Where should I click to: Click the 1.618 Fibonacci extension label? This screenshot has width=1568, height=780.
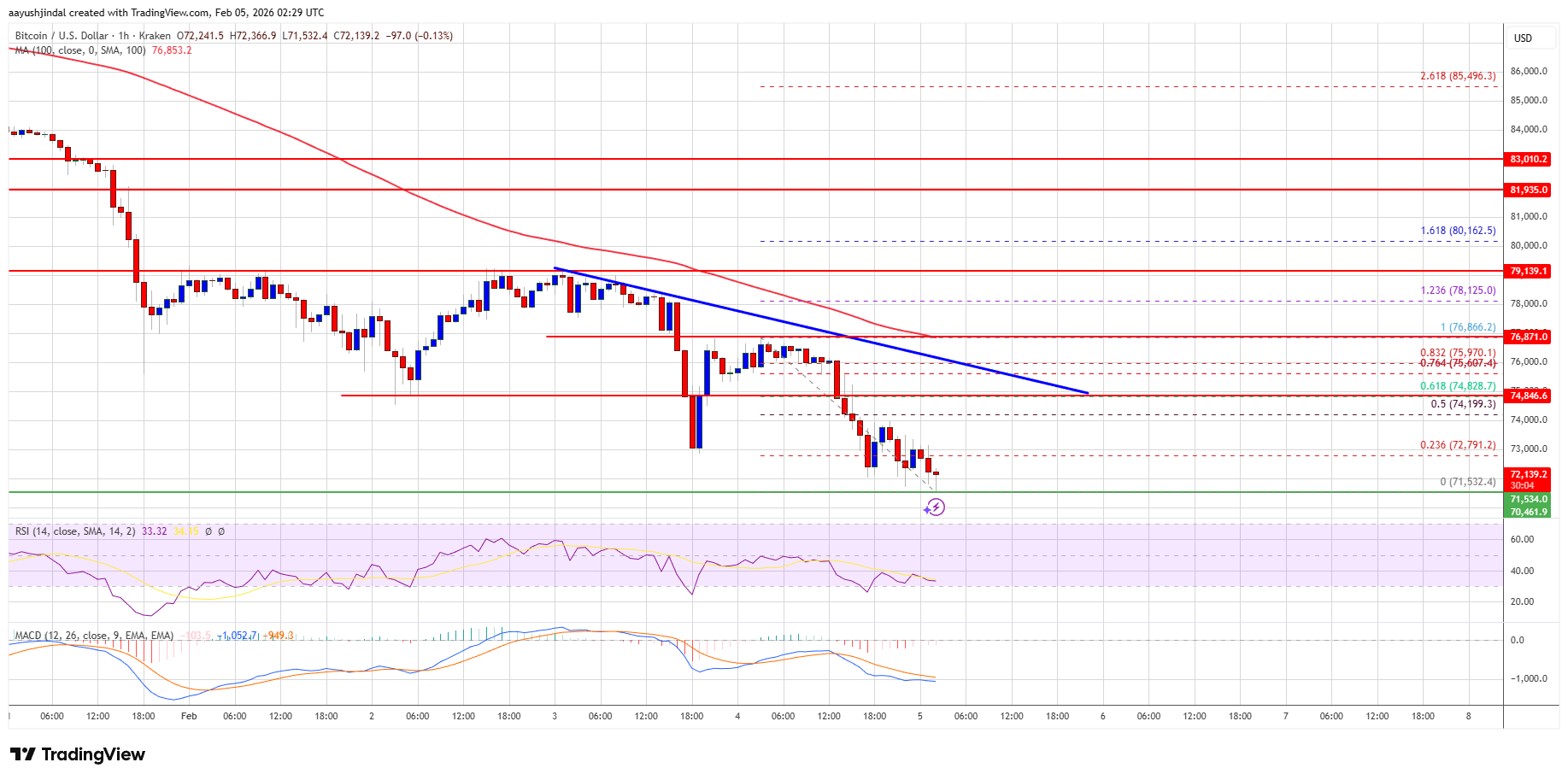(x=1458, y=231)
